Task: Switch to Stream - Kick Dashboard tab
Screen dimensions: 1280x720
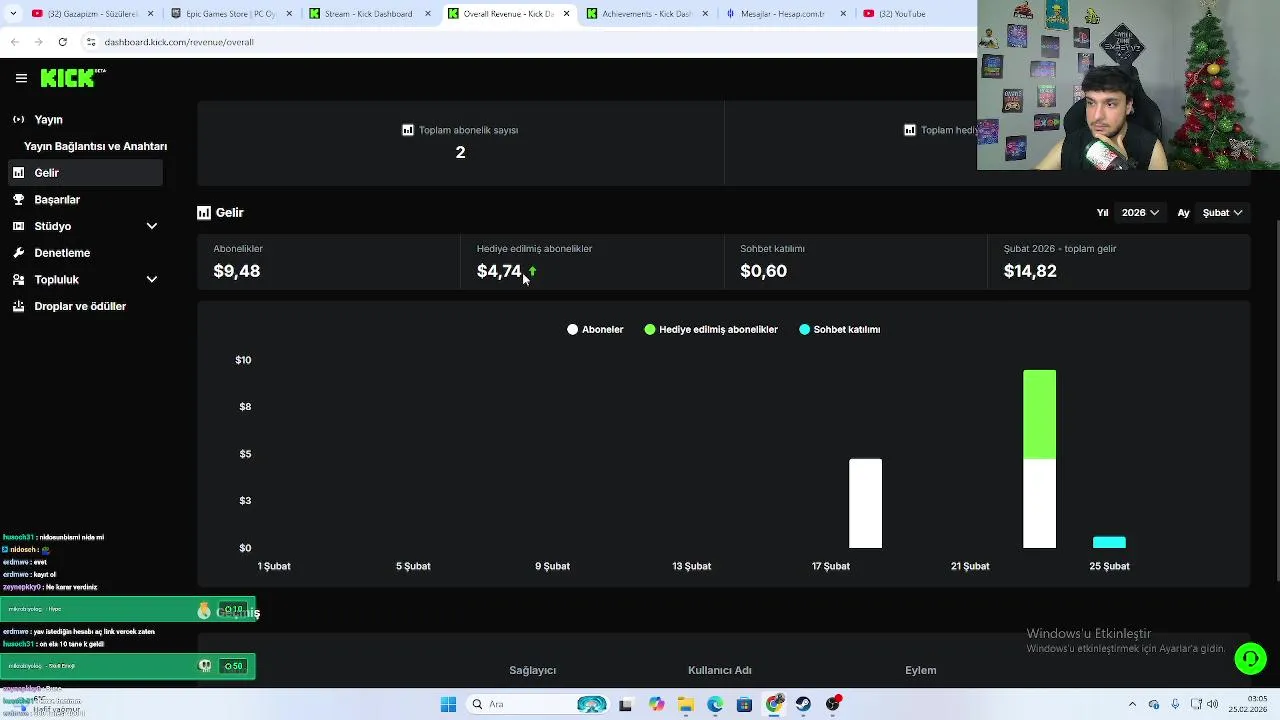Action: click(x=370, y=14)
